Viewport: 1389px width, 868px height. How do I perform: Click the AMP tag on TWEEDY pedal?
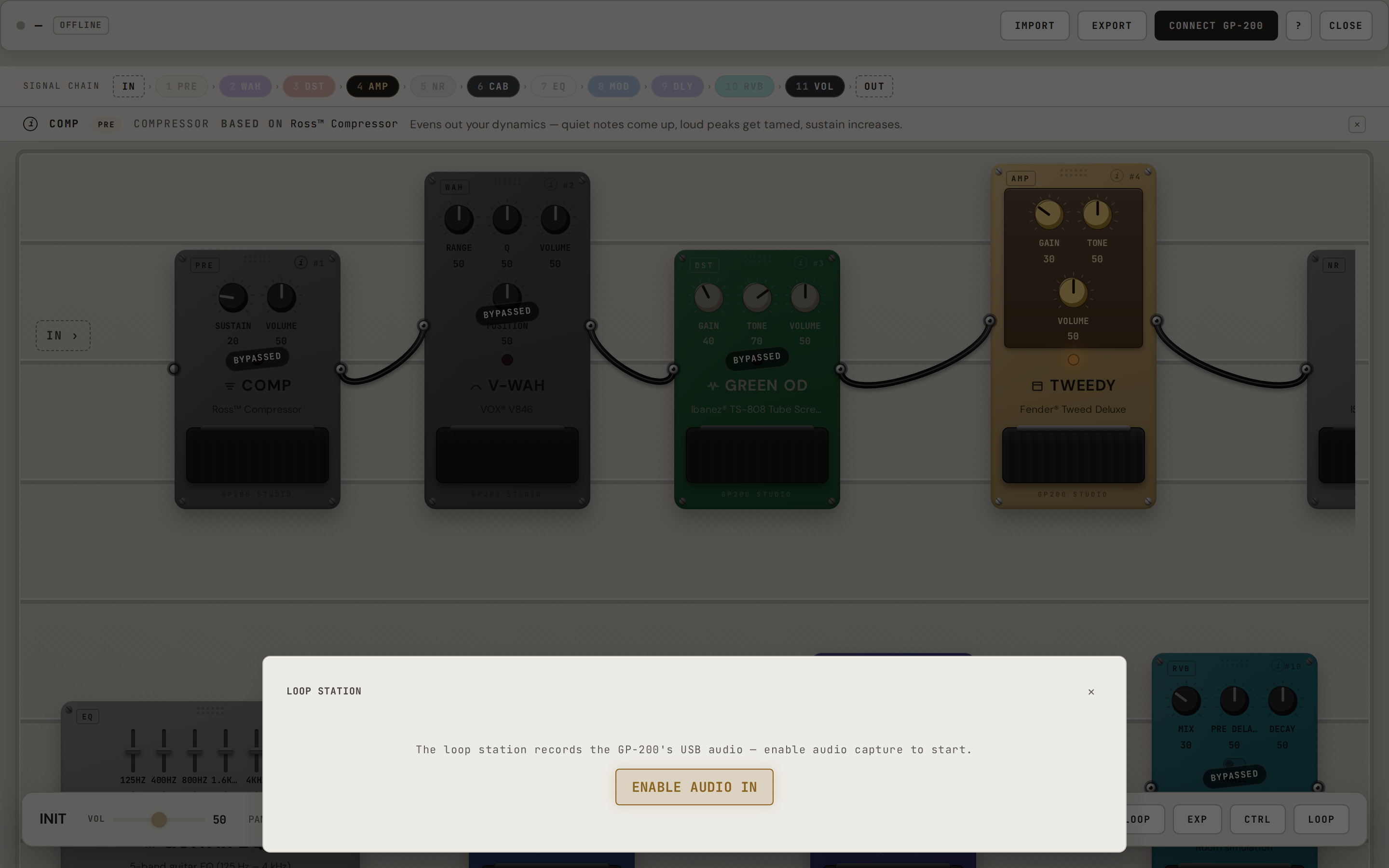[x=1020, y=178]
